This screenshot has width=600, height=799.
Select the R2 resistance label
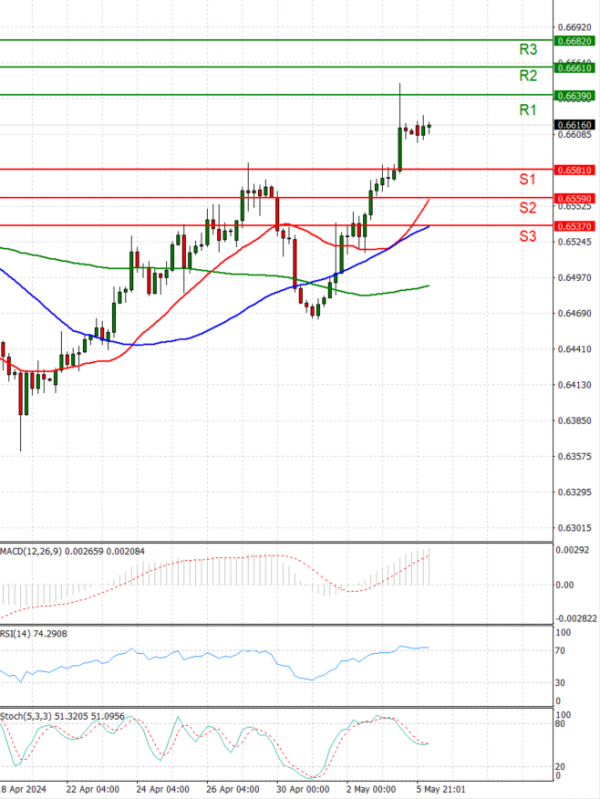pos(528,76)
